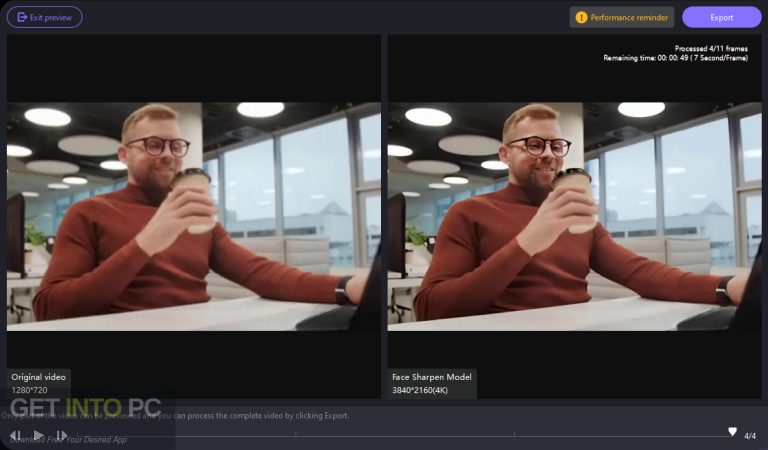Export the enhanced video
The width and height of the screenshot is (768, 450).
point(721,17)
